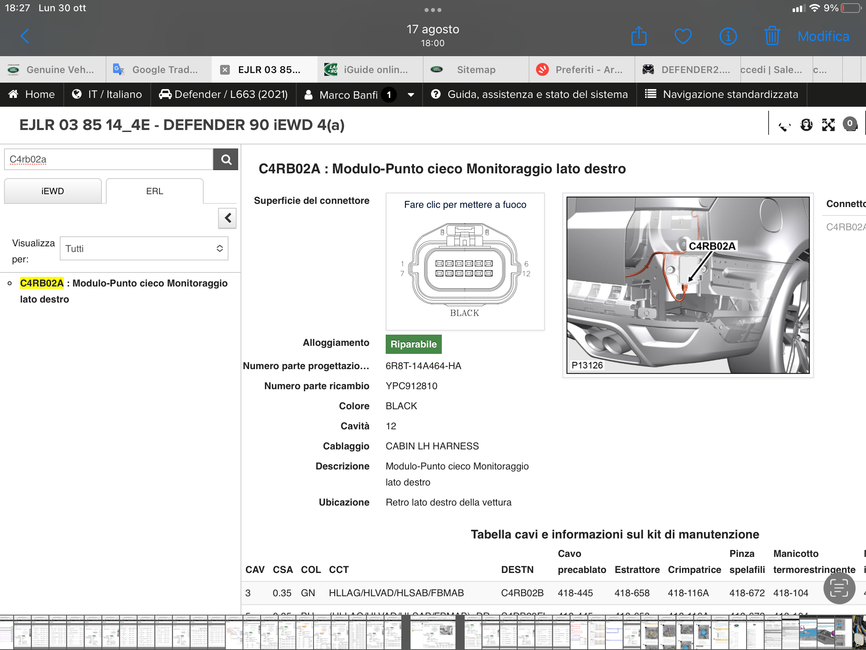
Task: Select C4RB02A Modulo-Punto cieco tree item
Action: point(124,291)
